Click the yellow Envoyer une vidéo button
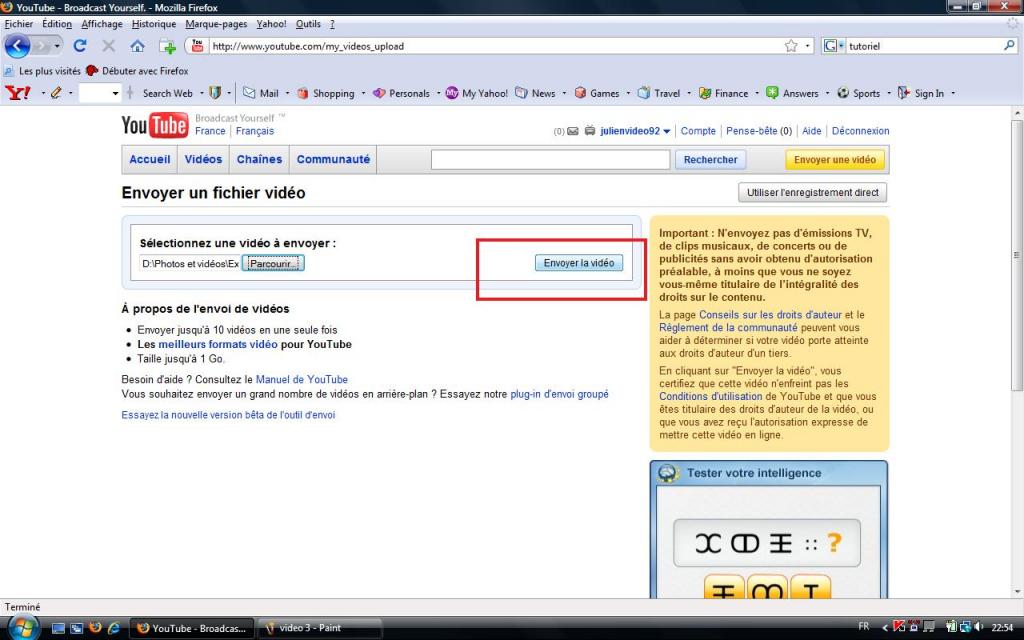 (835, 159)
